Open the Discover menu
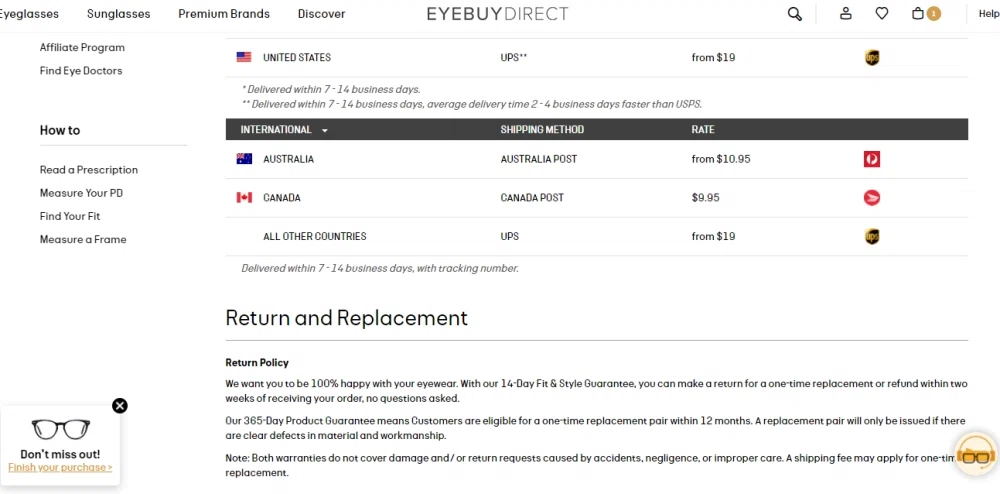The width and height of the screenshot is (1000, 494). click(321, 14)
